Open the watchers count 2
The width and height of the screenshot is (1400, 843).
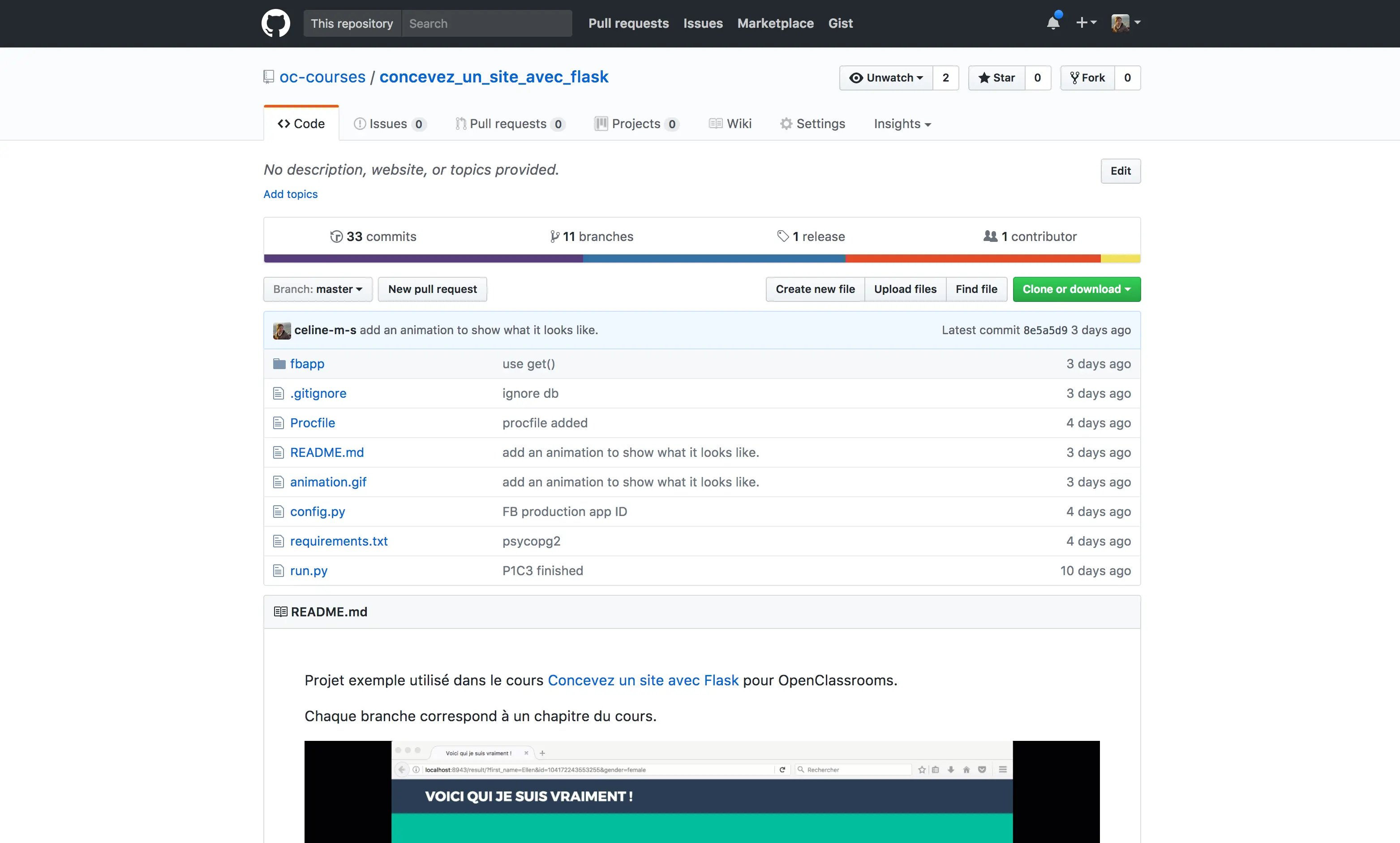click(x=945, y=78)
